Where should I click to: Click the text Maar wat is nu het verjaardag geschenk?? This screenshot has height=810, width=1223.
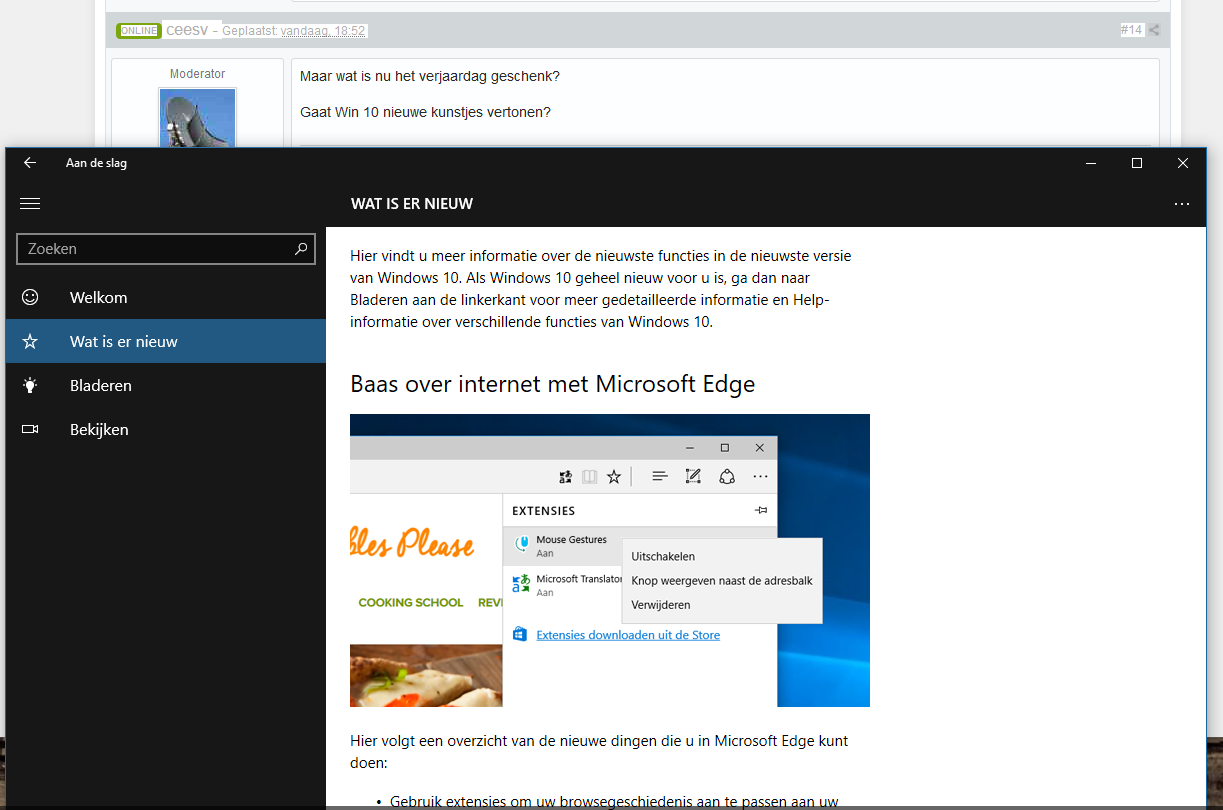tap(430, 76)
